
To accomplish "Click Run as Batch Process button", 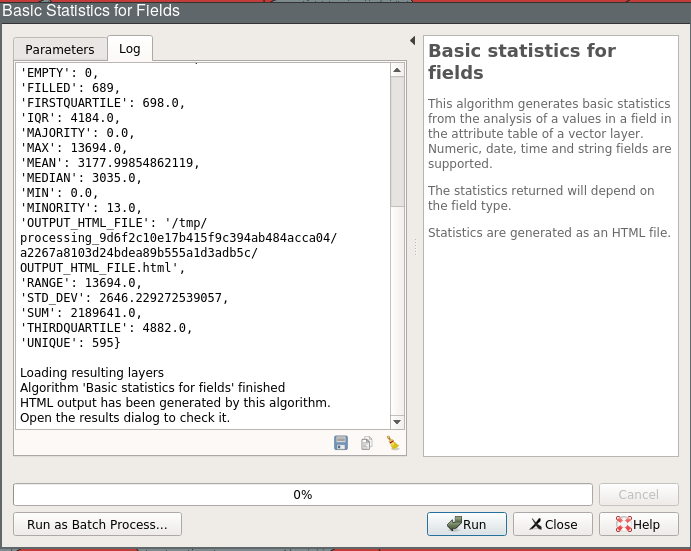I will coord(97,524).
